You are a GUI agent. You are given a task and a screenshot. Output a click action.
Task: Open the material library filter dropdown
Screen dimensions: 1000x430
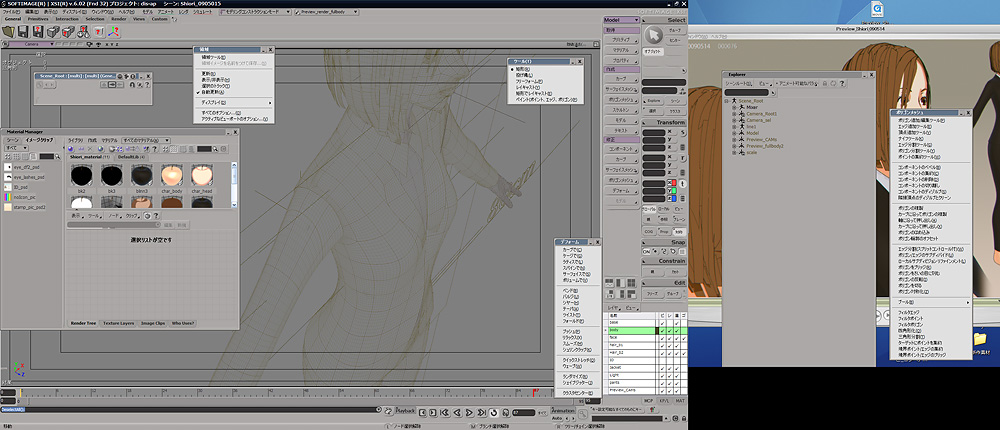coord(146,140)
